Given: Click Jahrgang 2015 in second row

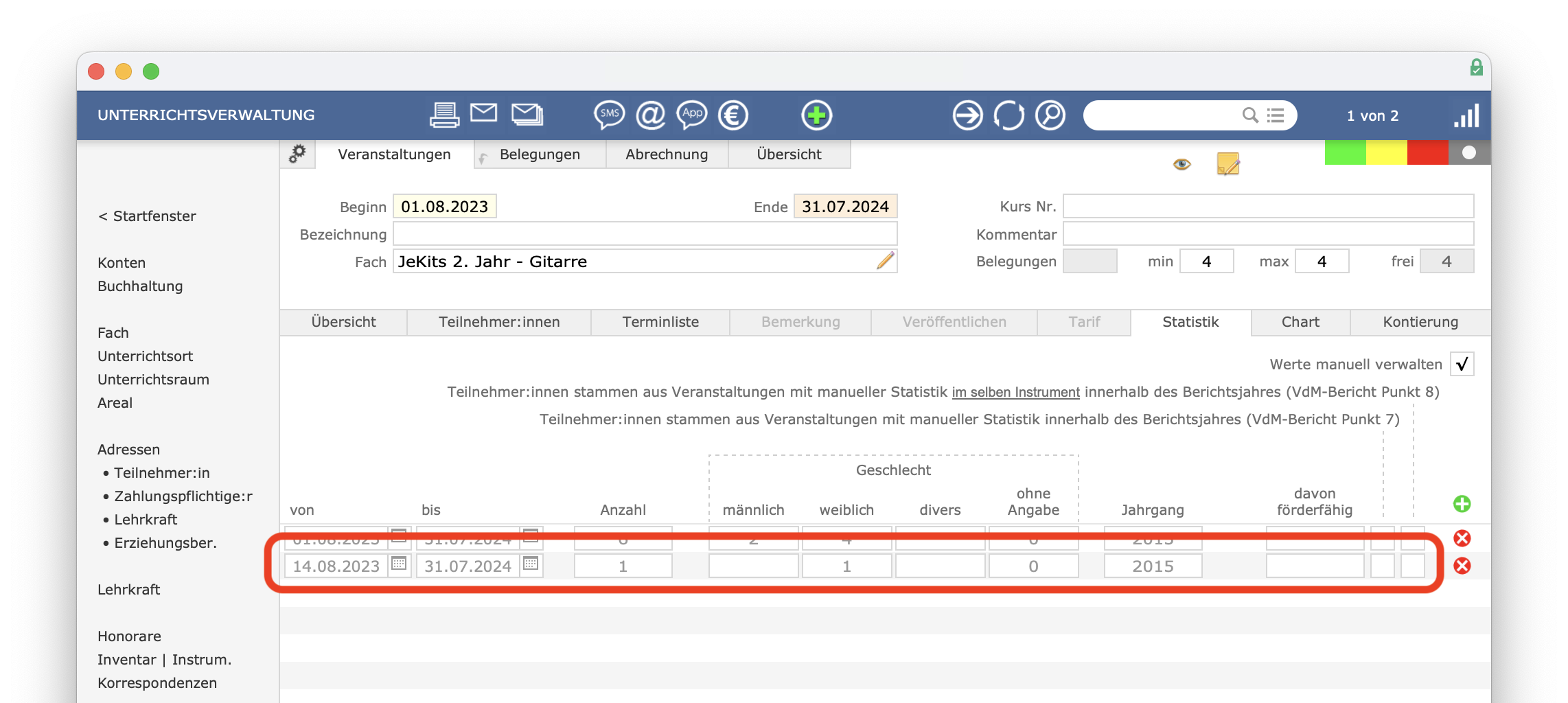Looking at the screenshot, I should pyautogui.click(x=1153, y=566).
